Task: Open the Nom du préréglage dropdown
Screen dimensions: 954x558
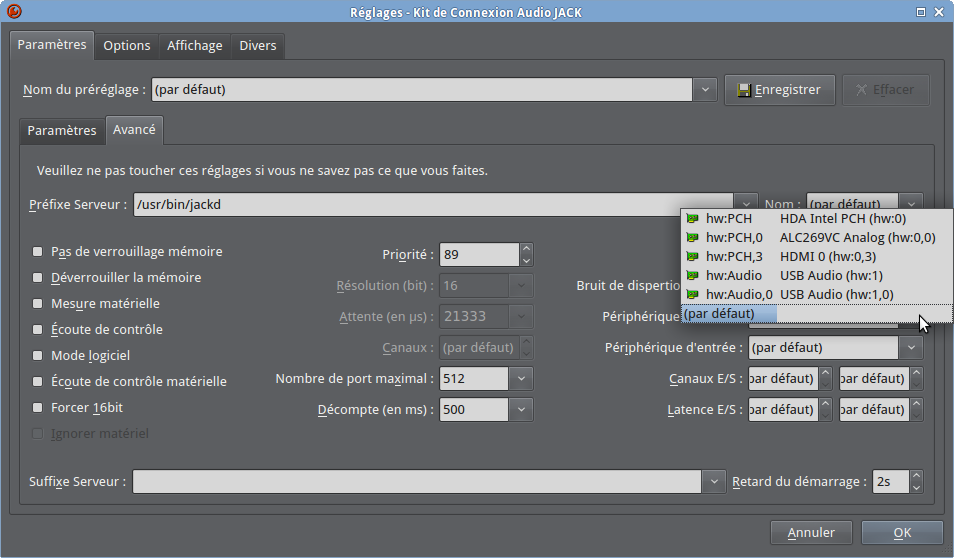Action: [705, 89]
